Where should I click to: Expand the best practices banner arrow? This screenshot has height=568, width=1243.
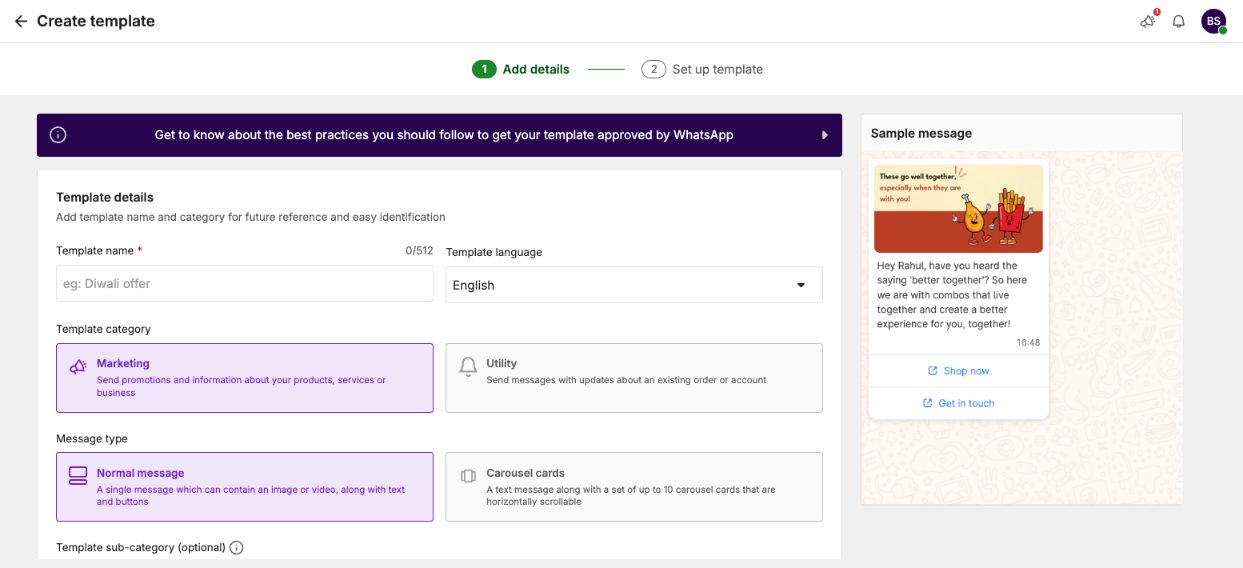coord(825,135)
